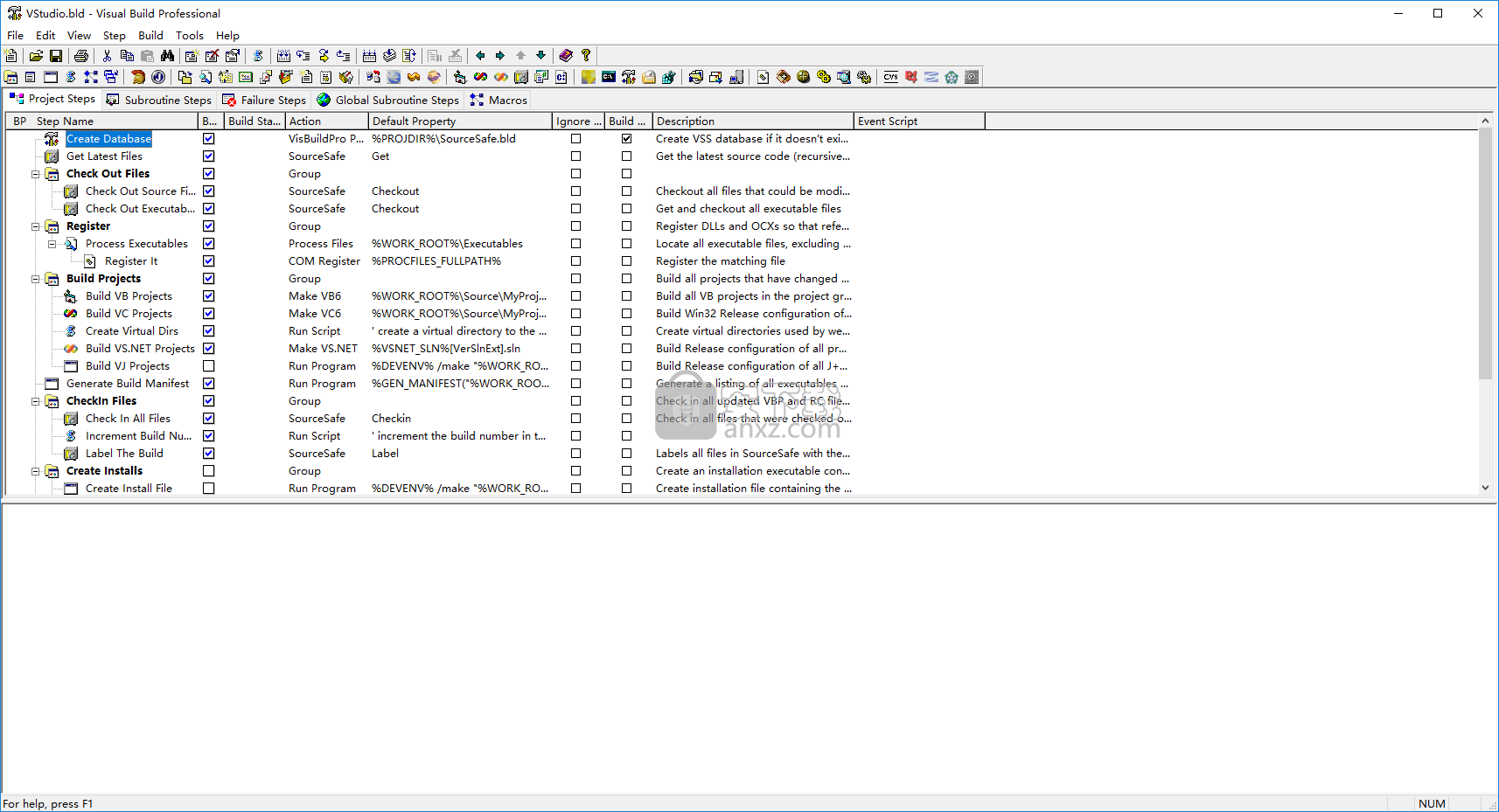Click the scroll up arrow of the step list
Screen dimensions: 1499x812
(x=1485, y=121)
